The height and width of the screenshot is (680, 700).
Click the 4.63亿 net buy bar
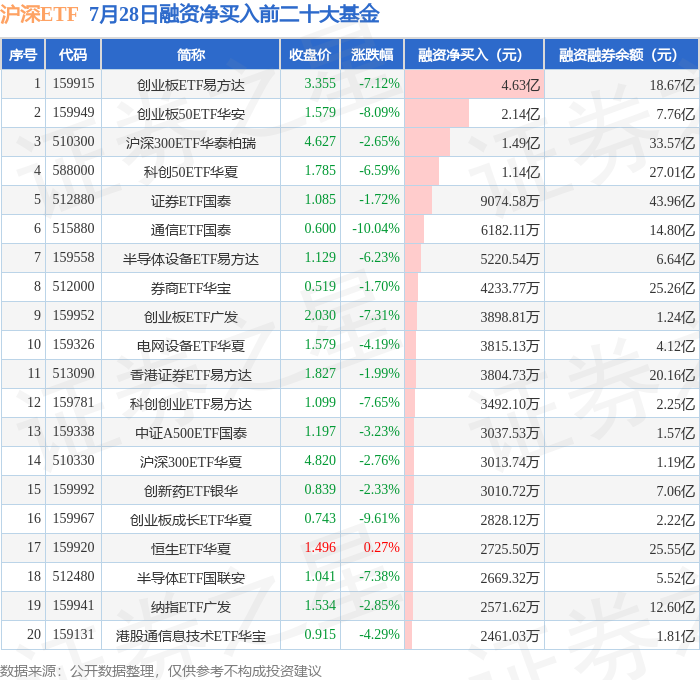(x=474, y=84)
